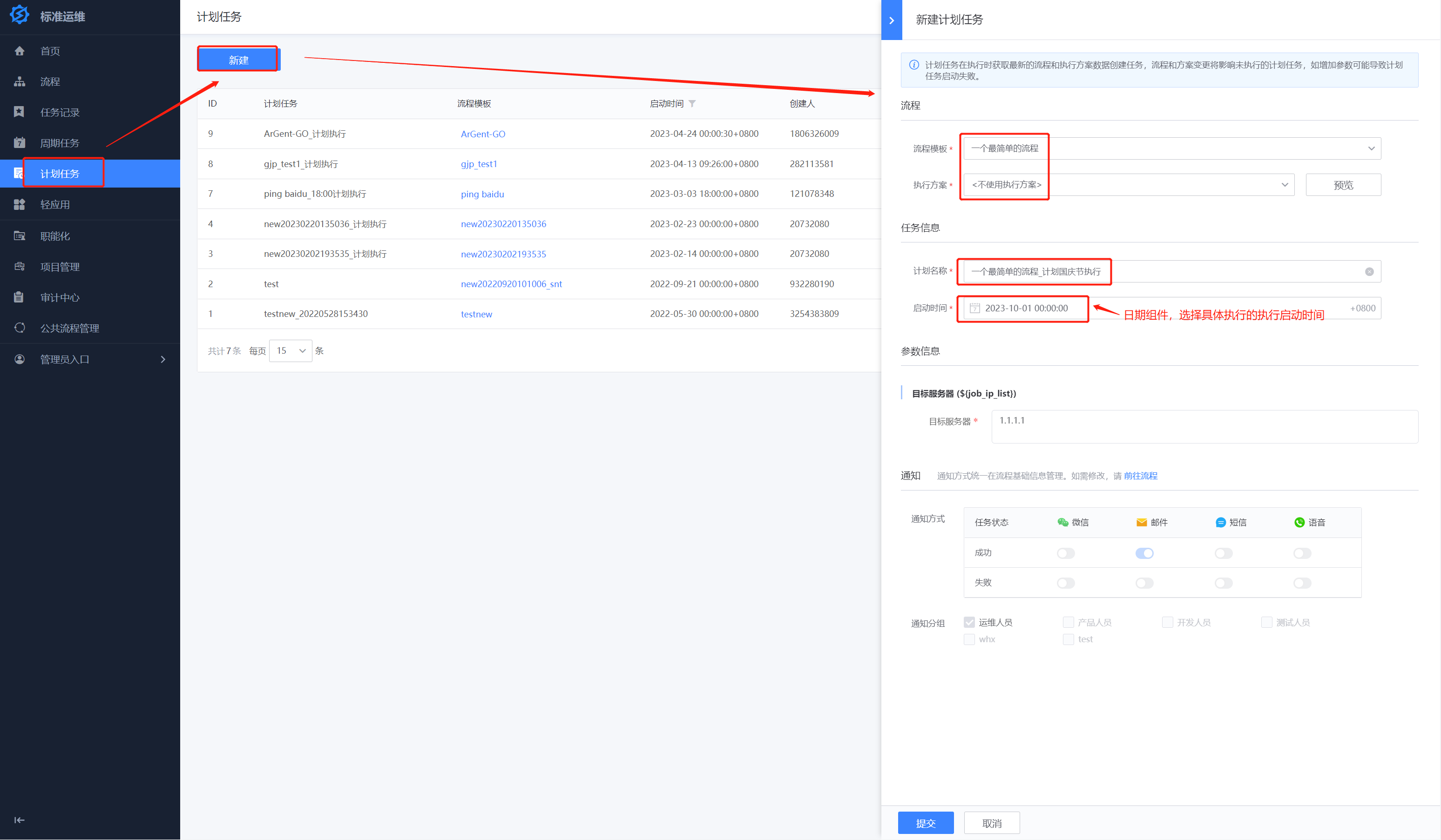
Task: Open the per-page count dropdown showing 15
Action: (x=291, y=351)
